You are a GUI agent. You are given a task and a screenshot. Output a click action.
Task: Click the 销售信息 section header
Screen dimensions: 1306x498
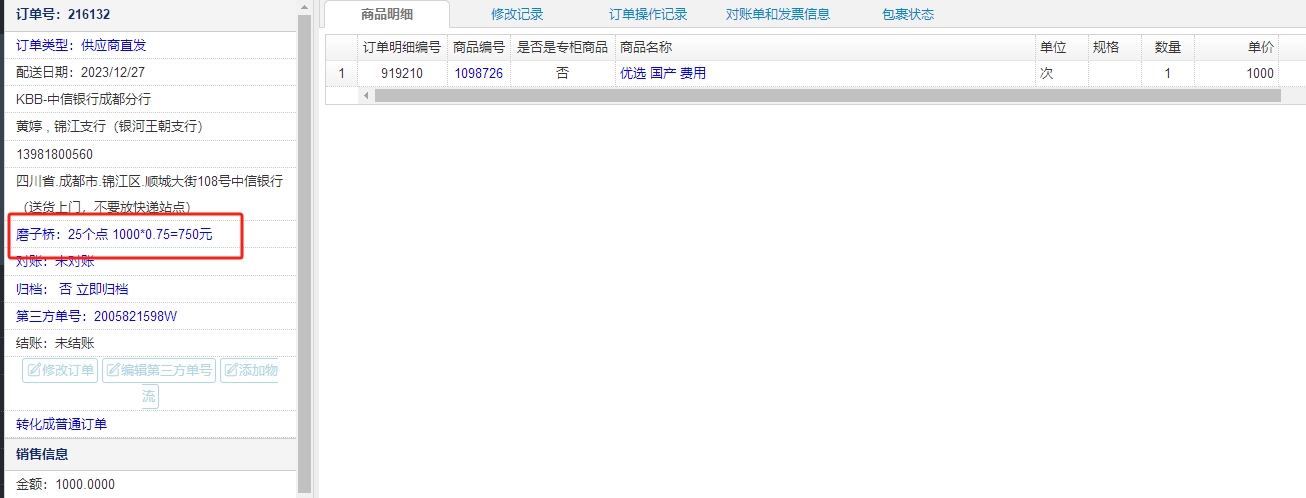[149, 454]
